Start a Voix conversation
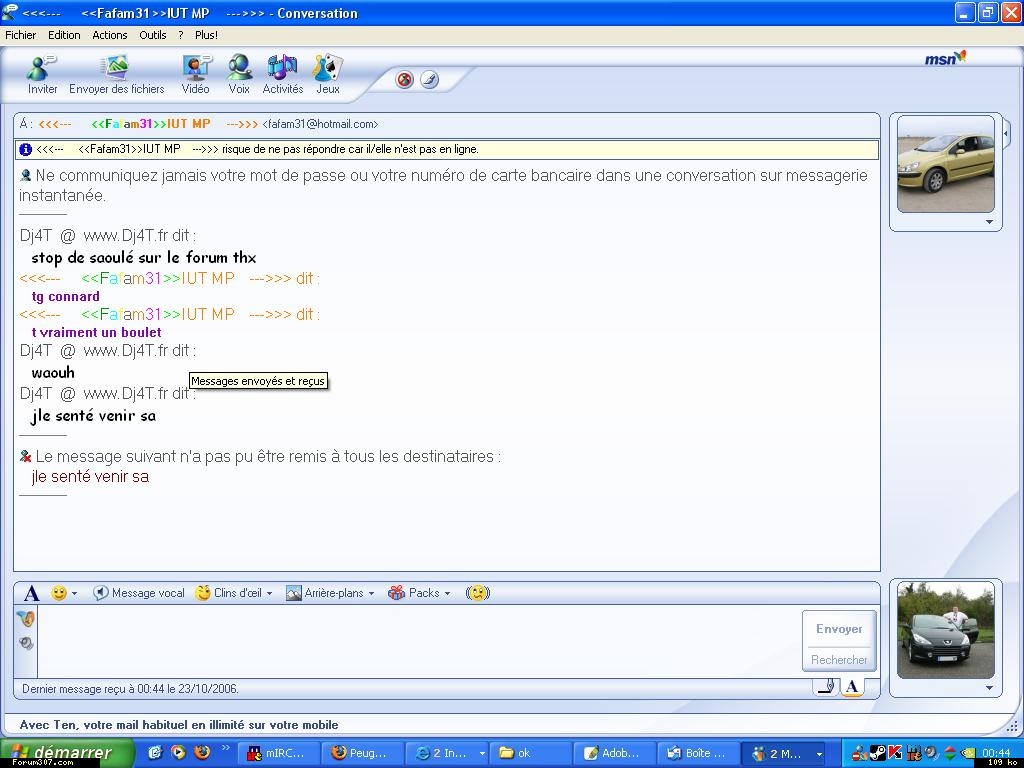1024x768 pixels. tap(239, 74)
